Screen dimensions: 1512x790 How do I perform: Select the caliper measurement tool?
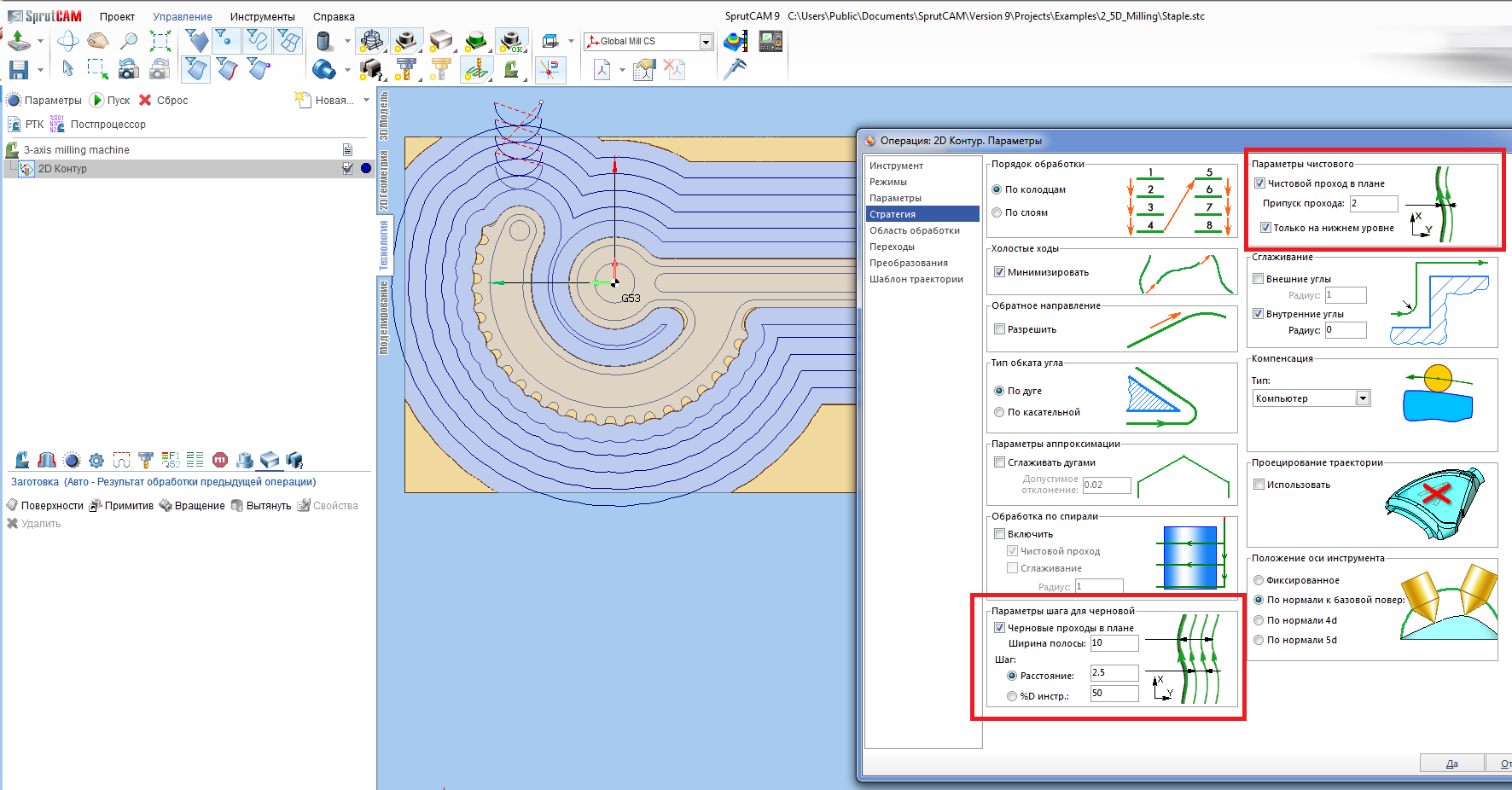pyautogui.click(x=734, y=69)
